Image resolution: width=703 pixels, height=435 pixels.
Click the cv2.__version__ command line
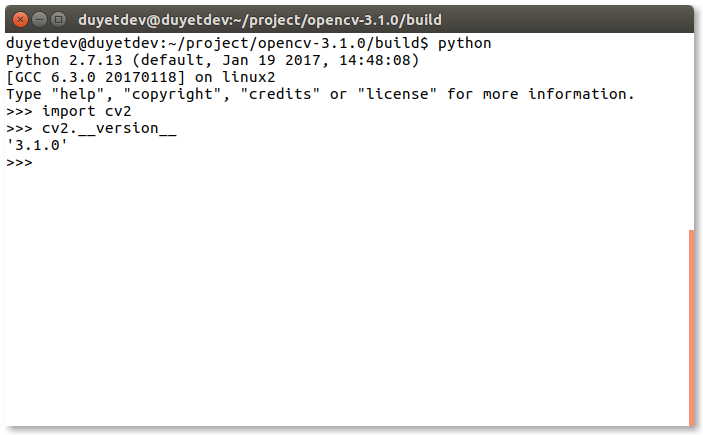pos(91,129)
